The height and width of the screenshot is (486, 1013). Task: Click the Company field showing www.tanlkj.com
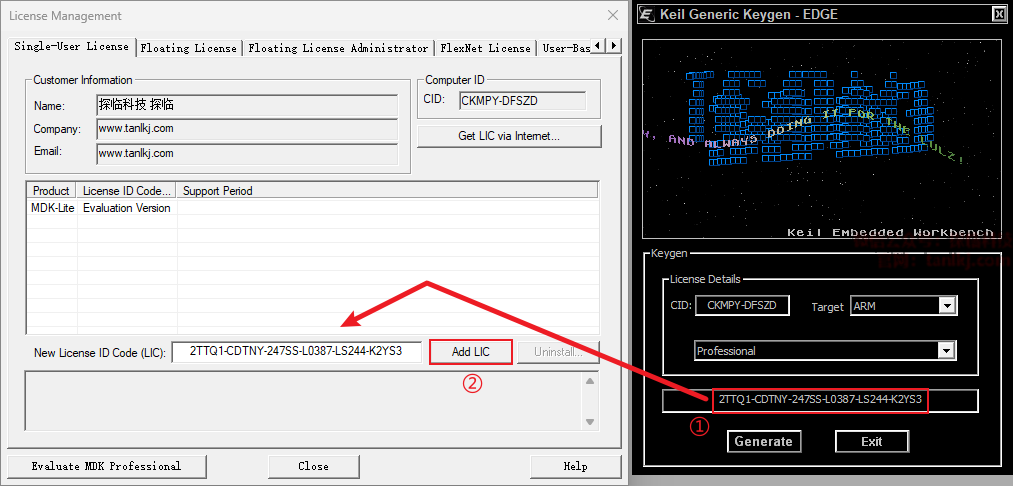pyautogui.click(x=247, y=129)
